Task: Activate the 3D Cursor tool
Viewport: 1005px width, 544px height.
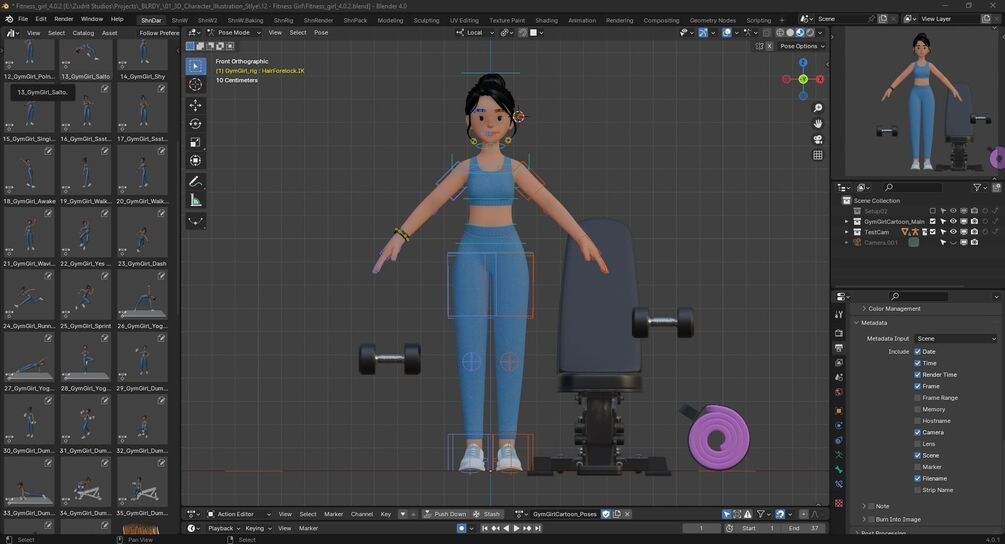Action: [195, 85]
